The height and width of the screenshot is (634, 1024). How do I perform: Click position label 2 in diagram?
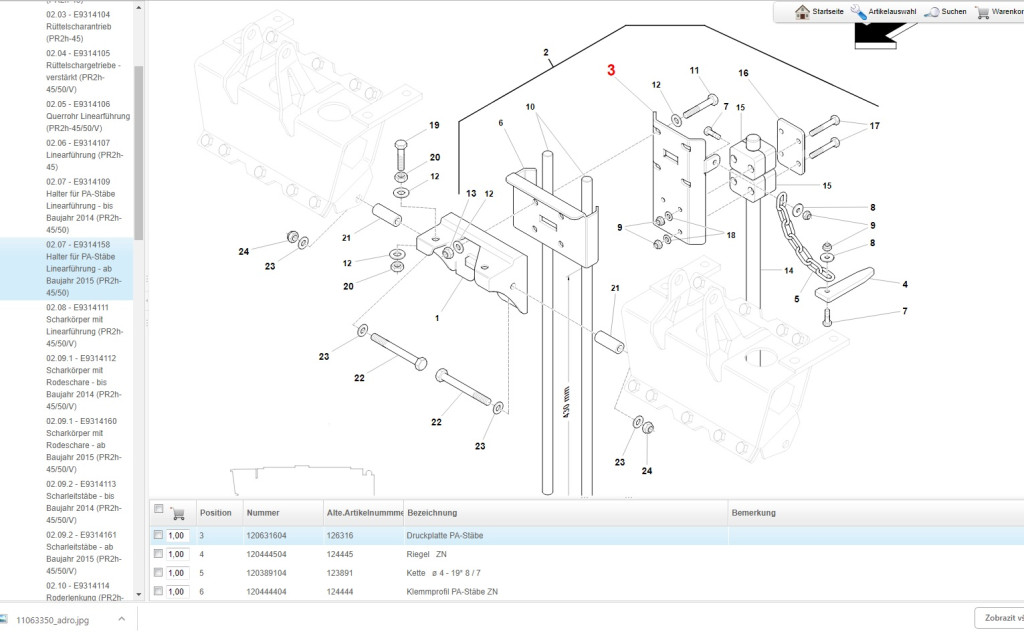point(546,52)
